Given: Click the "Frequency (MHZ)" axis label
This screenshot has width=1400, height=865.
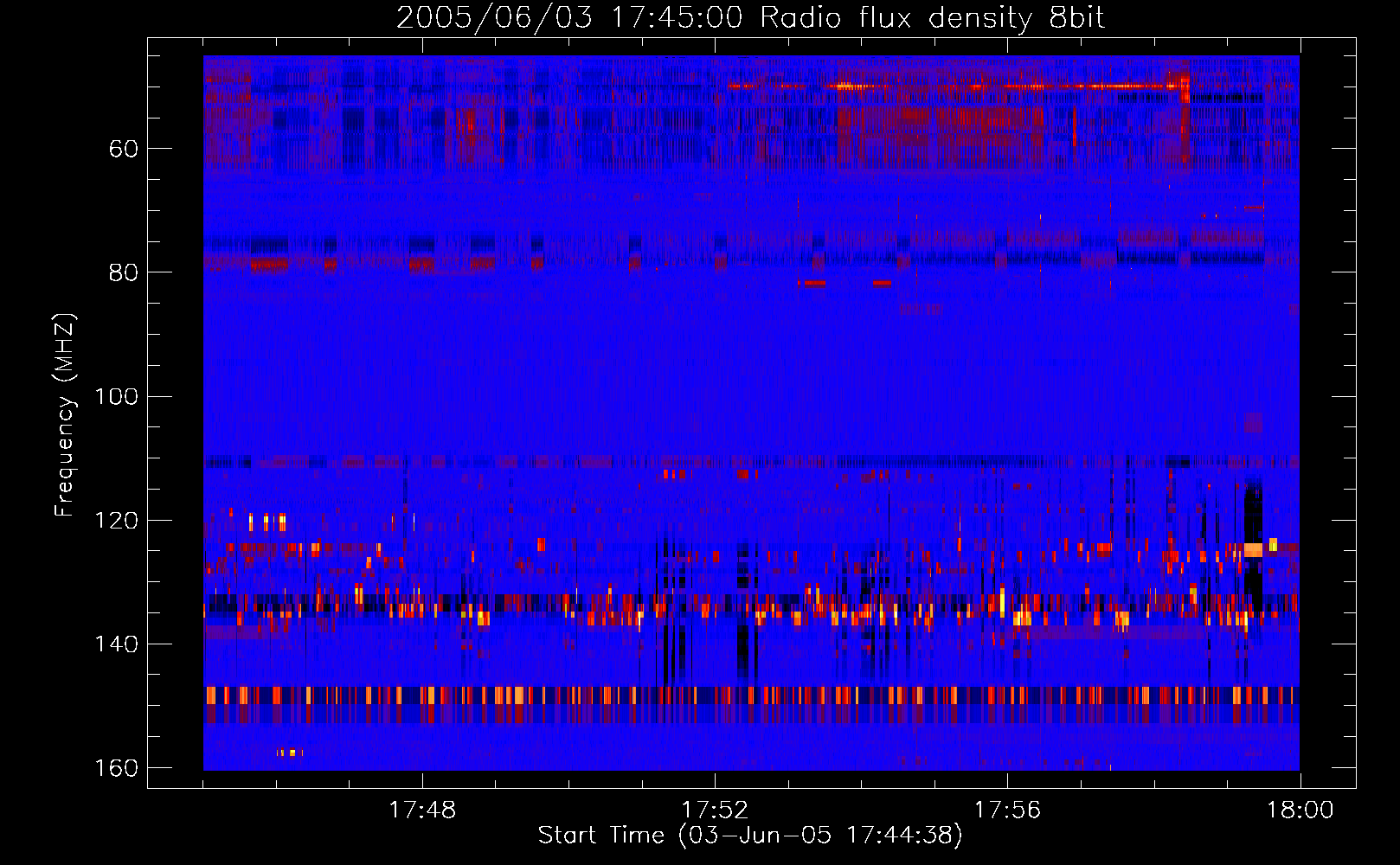Looking at the screenshot, I should click(x=65, y=415).
